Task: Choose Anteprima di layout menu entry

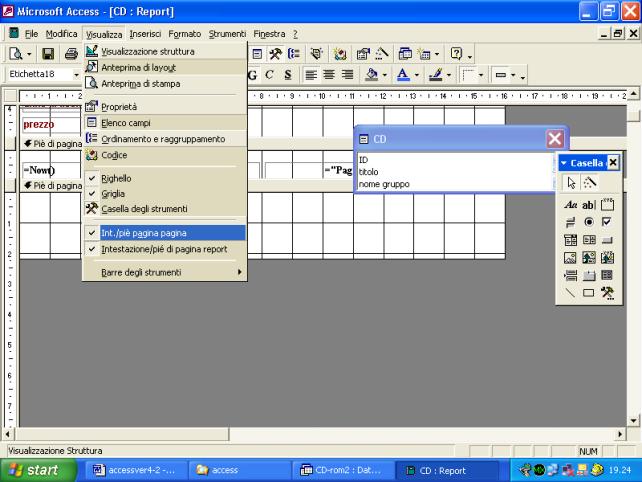Action: coord(165,68)
